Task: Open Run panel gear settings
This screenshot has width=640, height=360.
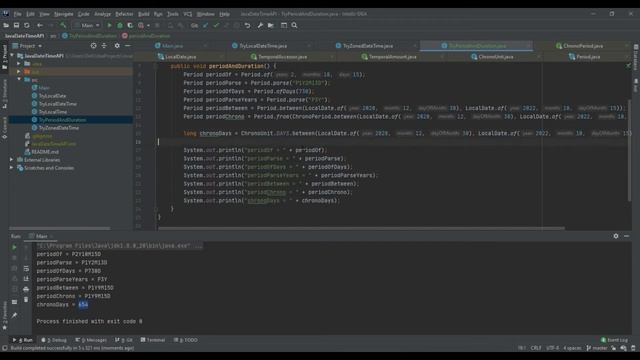Action: tap(616, 236)
